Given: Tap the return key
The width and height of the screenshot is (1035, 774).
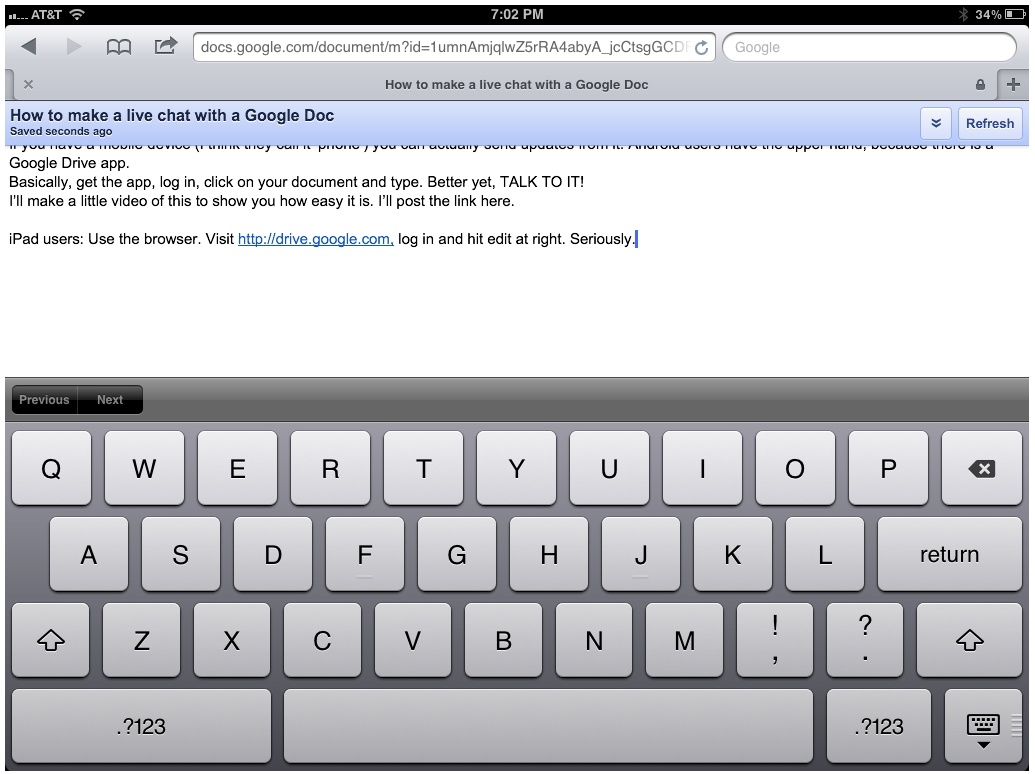Looking at the screenshot, I should 950,554.
